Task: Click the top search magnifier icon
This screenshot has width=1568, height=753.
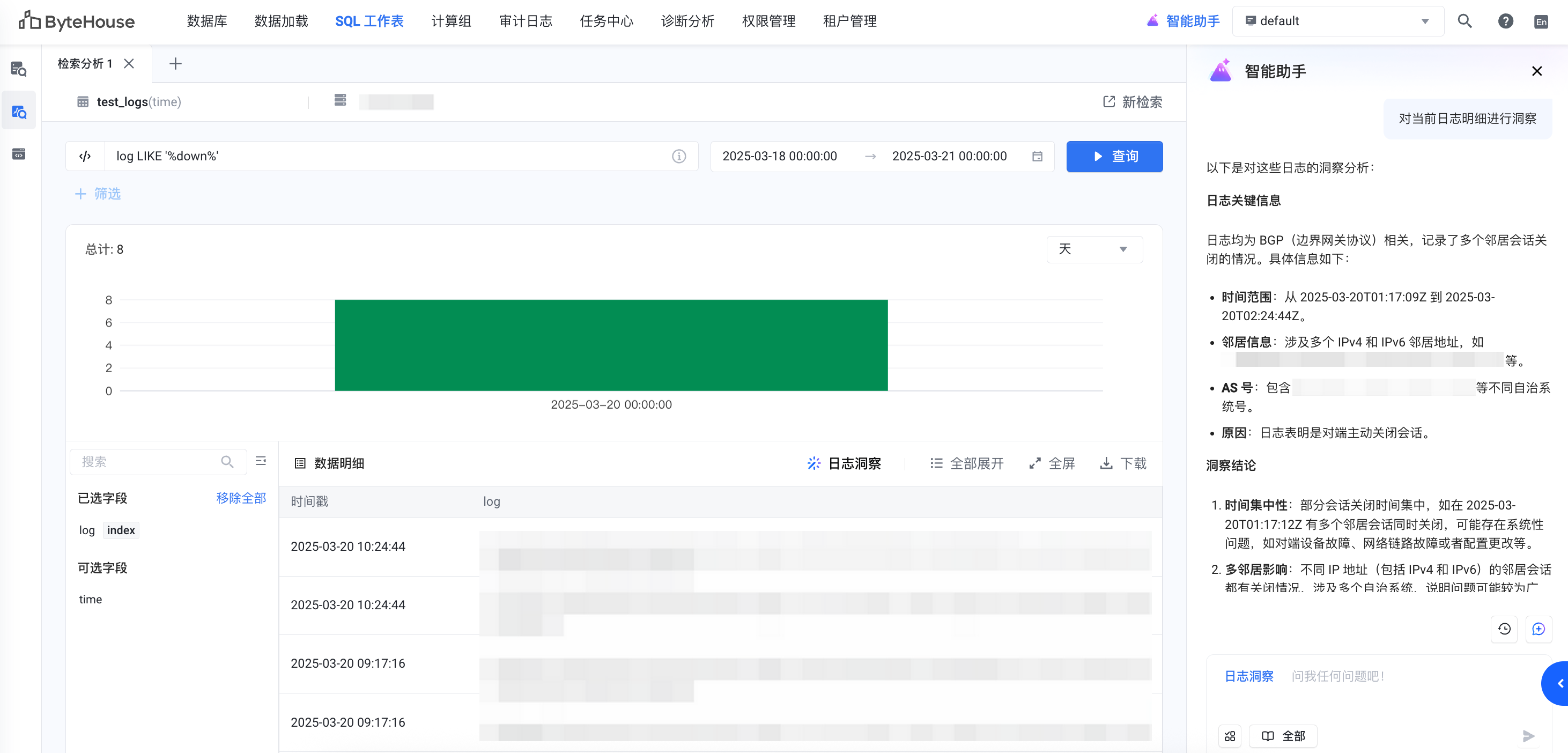Action: click(x=1465, y=21)
